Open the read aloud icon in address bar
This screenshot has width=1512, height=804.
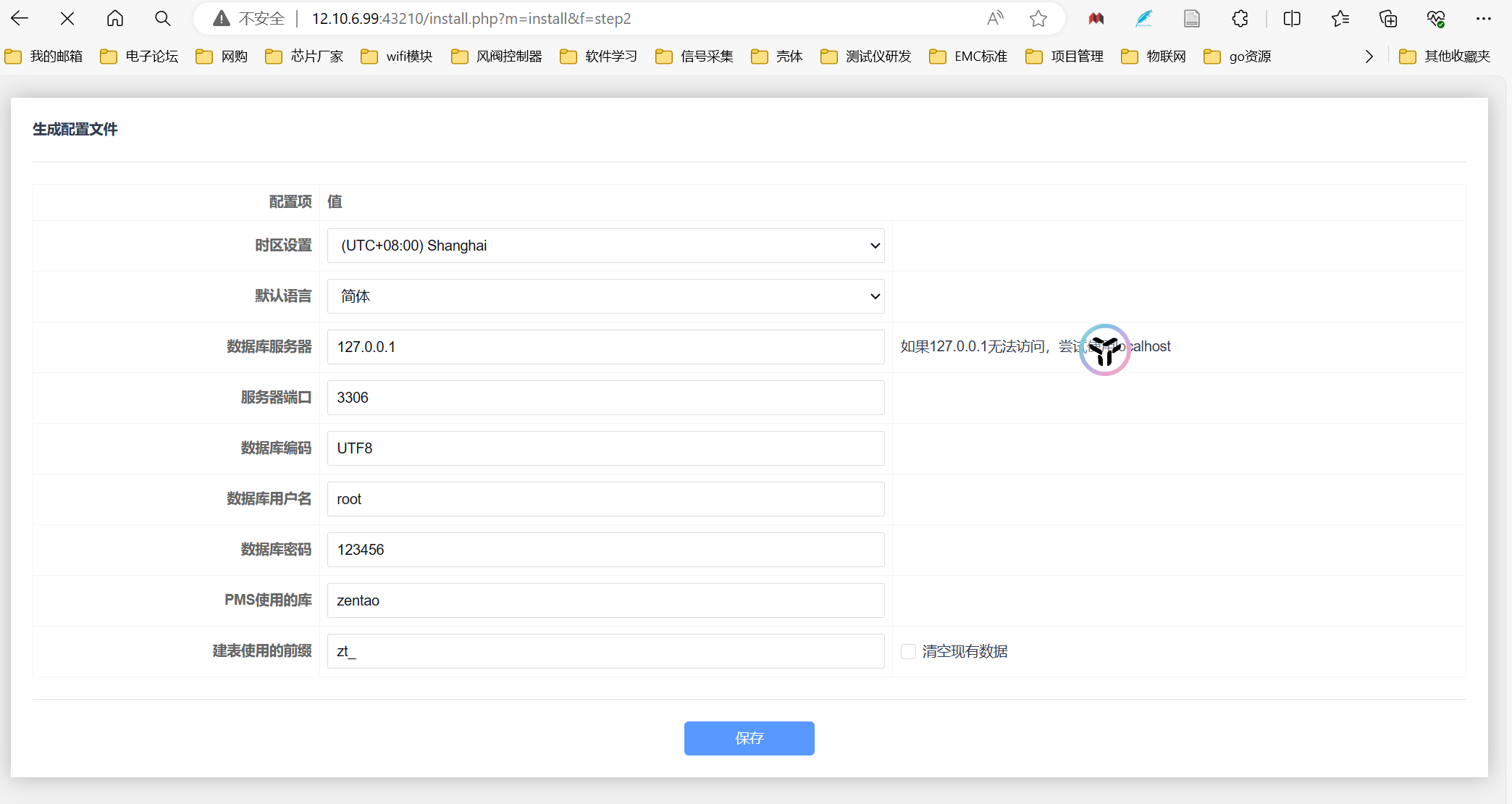click(996, 19)
